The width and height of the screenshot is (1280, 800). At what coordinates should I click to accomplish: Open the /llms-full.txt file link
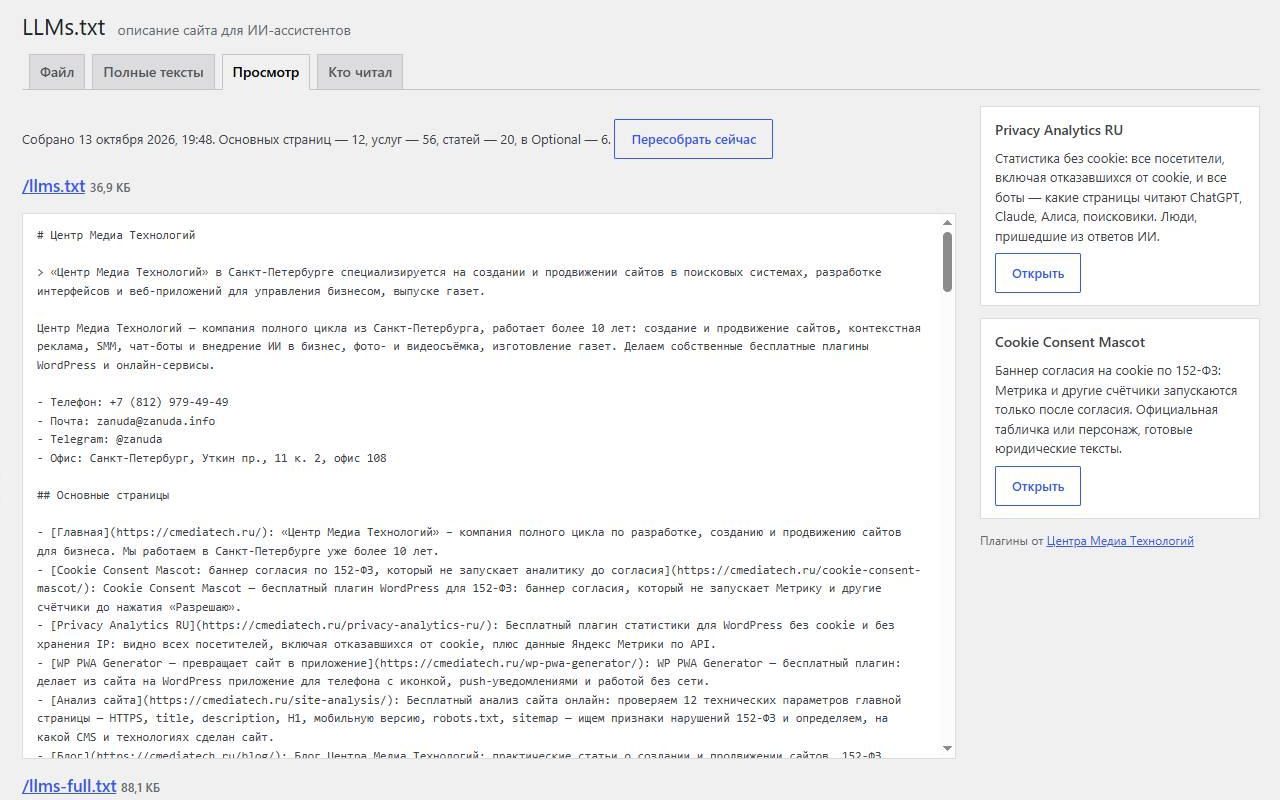(x=69, y=786)
